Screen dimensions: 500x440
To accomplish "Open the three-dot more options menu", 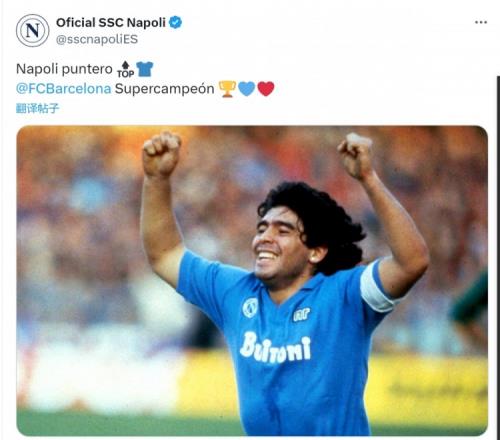I will click(x=481, y=22).
